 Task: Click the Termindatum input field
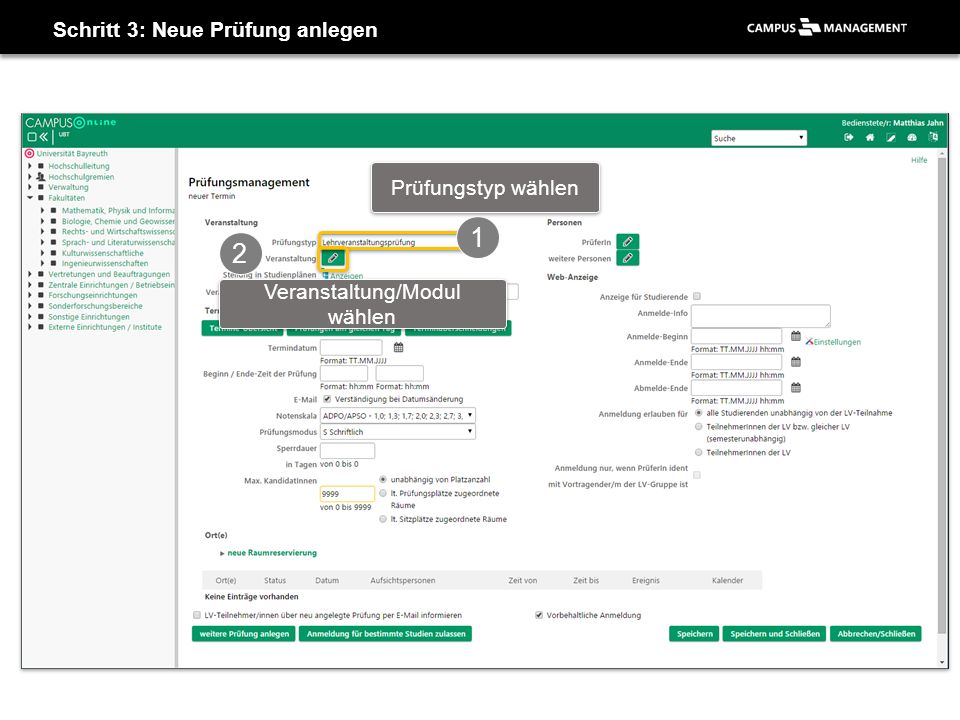coord(351,348)
